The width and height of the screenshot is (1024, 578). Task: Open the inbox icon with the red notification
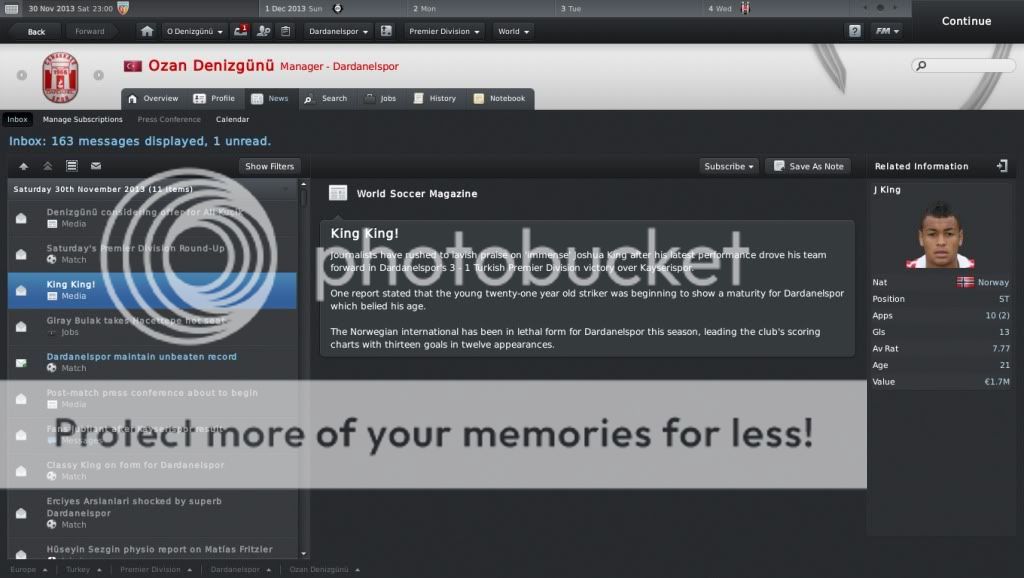(x=241, y=31)
